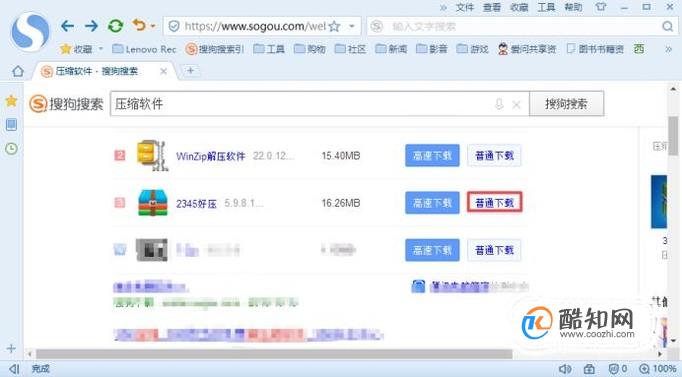Clear search text with X icon
682x377 pixels.
coord(516,104)
